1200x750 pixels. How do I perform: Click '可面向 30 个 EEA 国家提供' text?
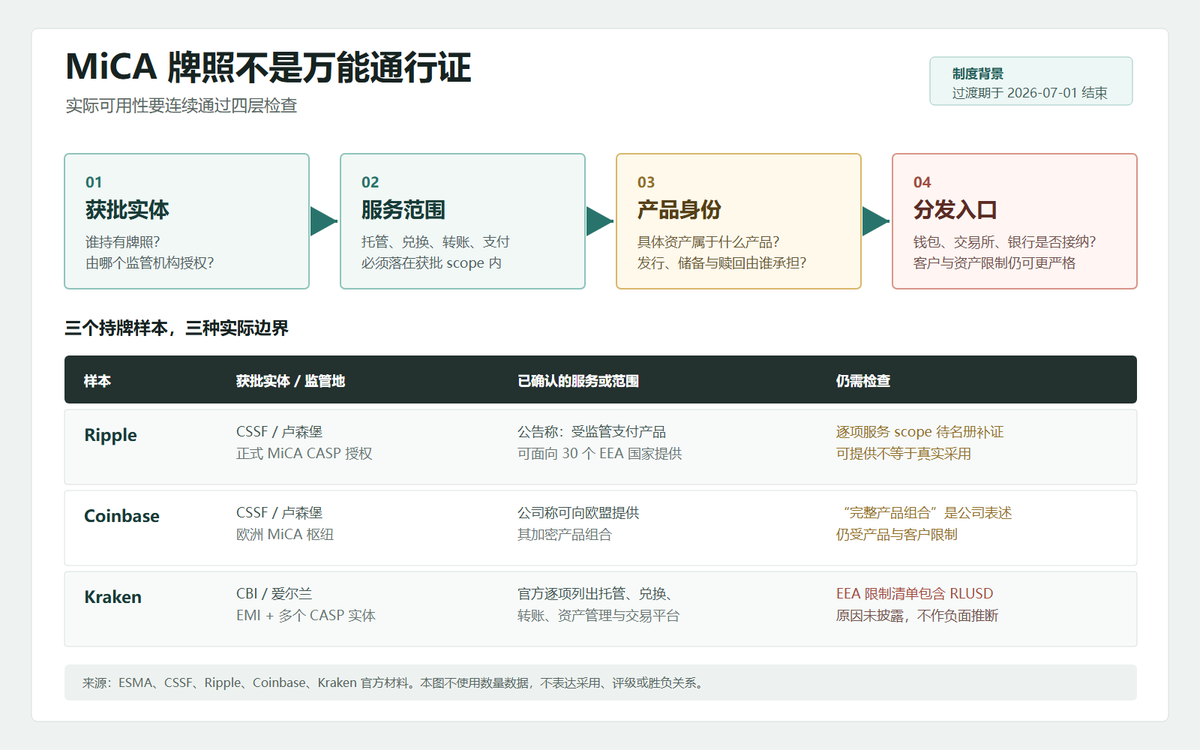[x=599, y=453]
